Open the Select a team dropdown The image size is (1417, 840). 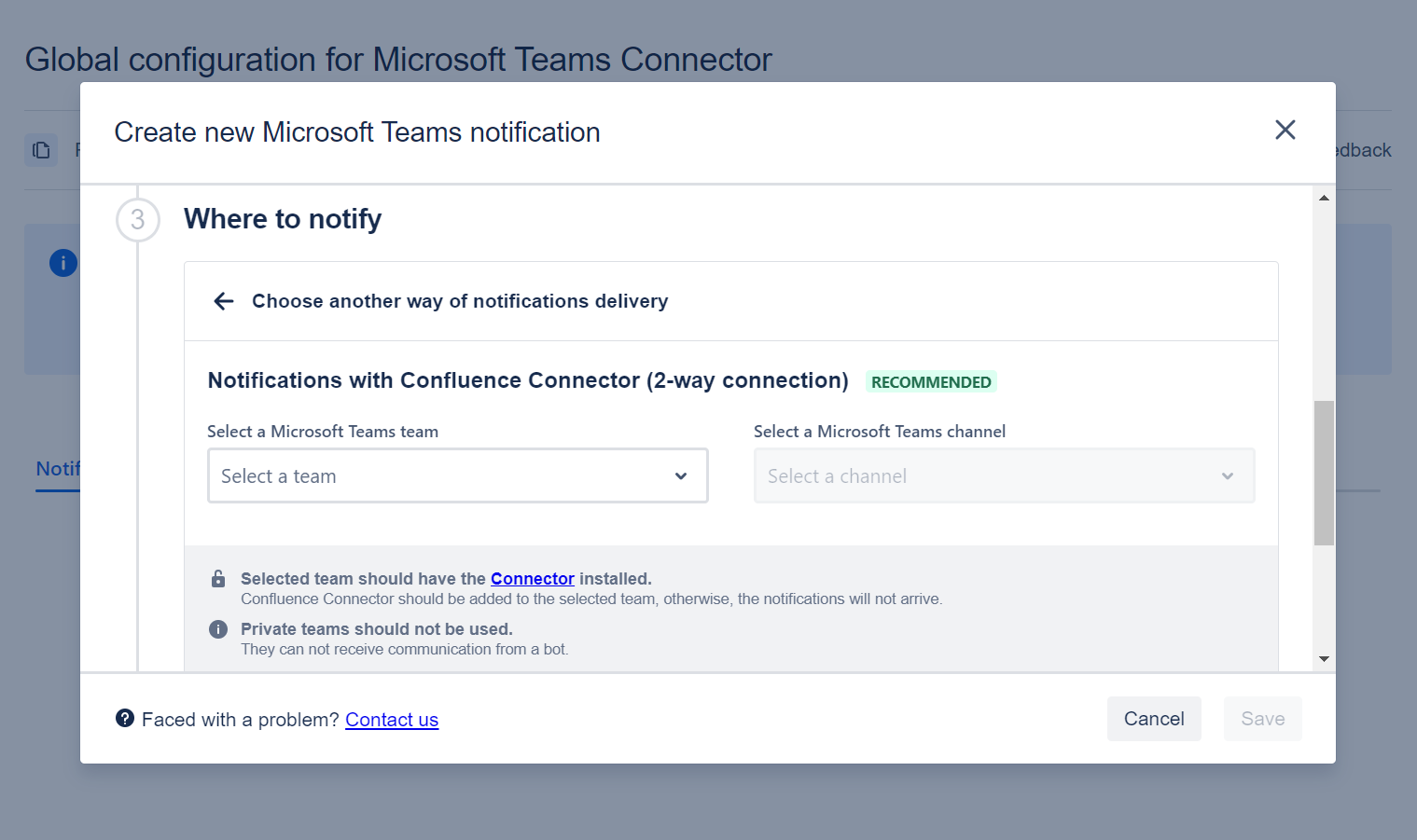point(457,475)
